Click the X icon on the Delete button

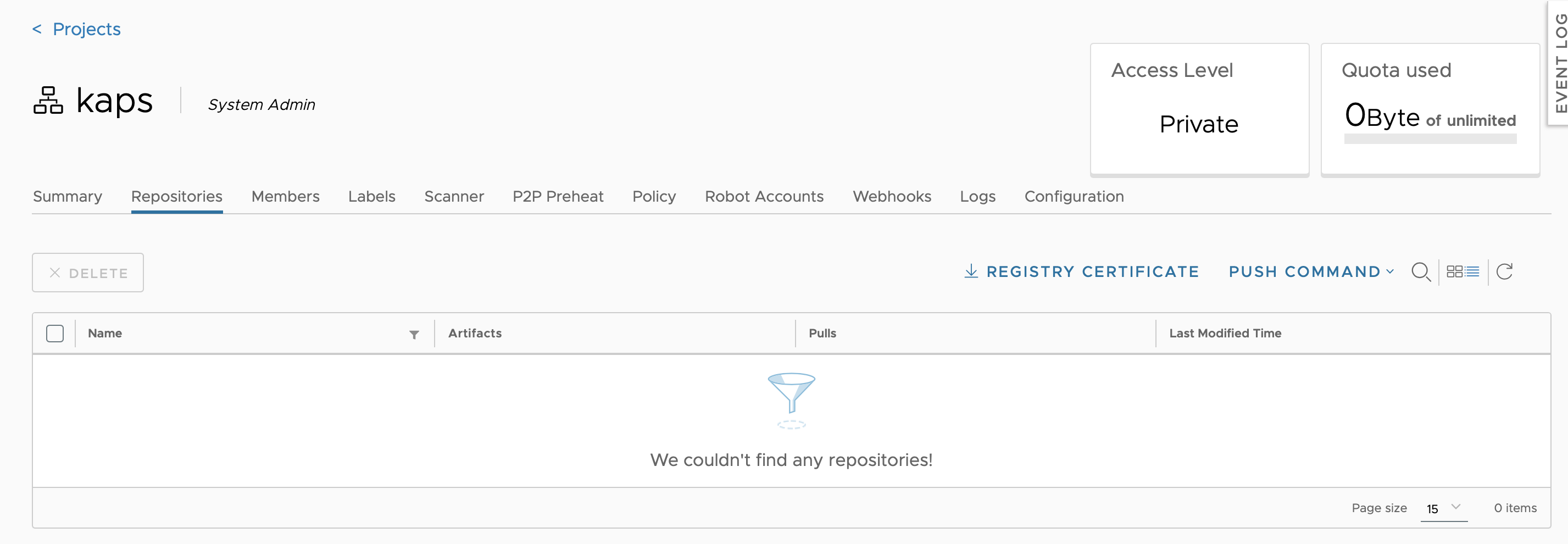pyautogui.click(x=55, y=273)
